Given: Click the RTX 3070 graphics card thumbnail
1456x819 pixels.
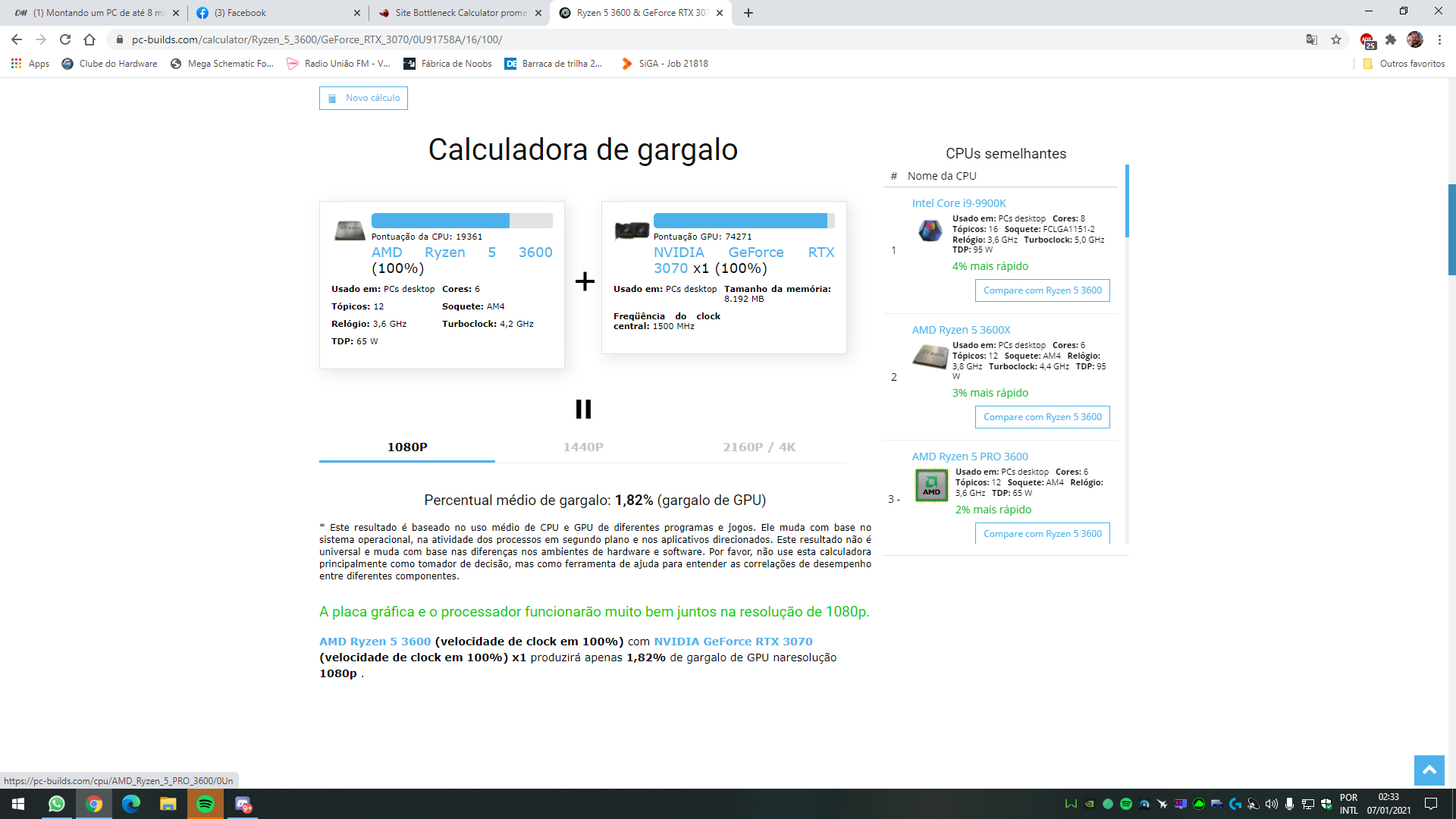Looking at the screenshot, I should pyautogui.click(x=632, y=230).
